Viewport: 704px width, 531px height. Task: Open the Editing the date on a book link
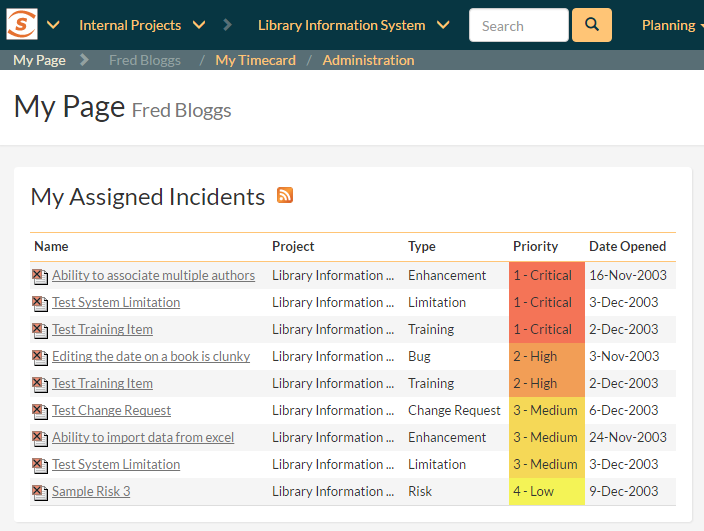(151, 357)
